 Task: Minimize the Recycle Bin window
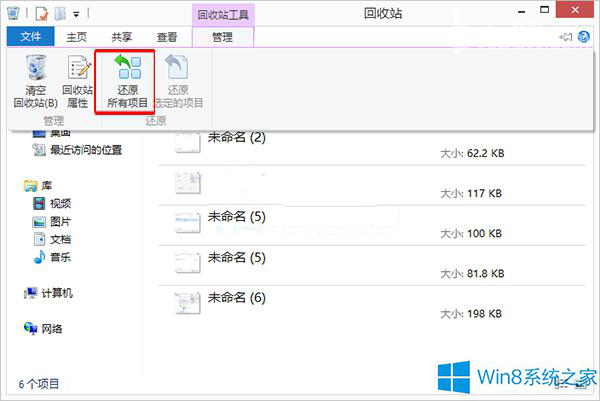coord(521,12)
